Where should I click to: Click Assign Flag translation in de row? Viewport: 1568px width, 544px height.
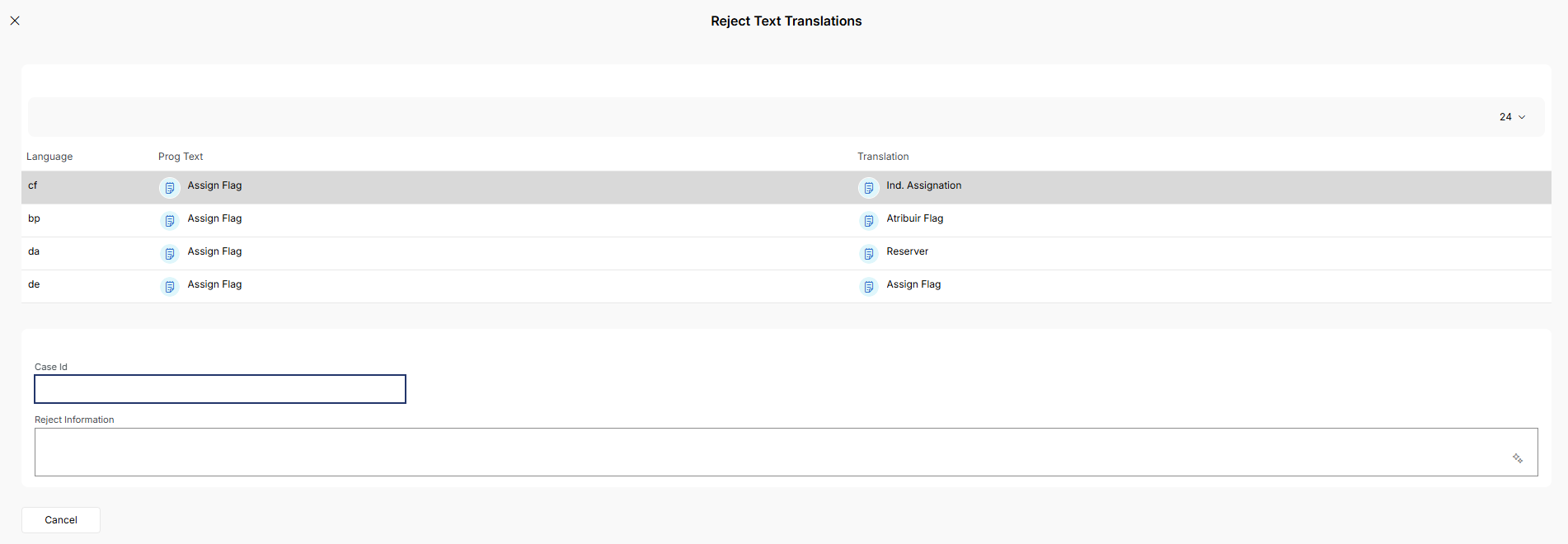913,284
